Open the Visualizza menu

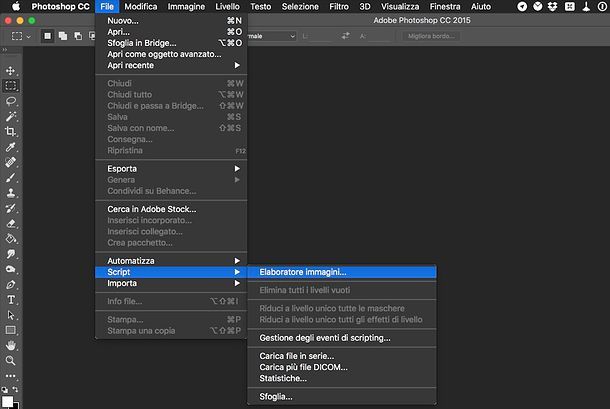(x=400, y=7)
